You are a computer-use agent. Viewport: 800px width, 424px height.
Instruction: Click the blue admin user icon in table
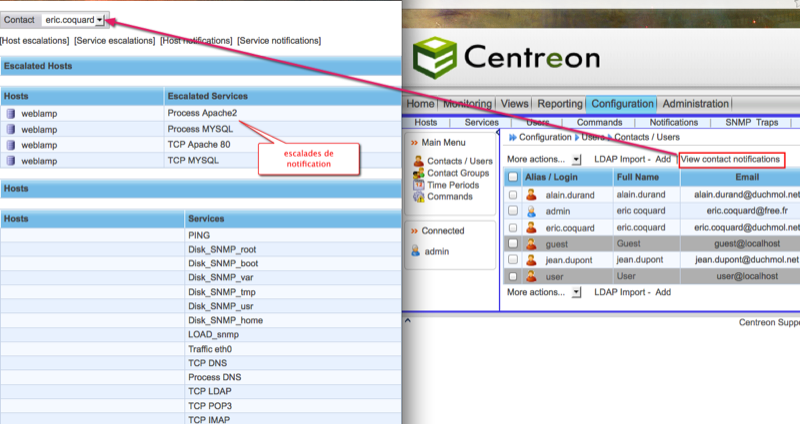tap(531, 211)
